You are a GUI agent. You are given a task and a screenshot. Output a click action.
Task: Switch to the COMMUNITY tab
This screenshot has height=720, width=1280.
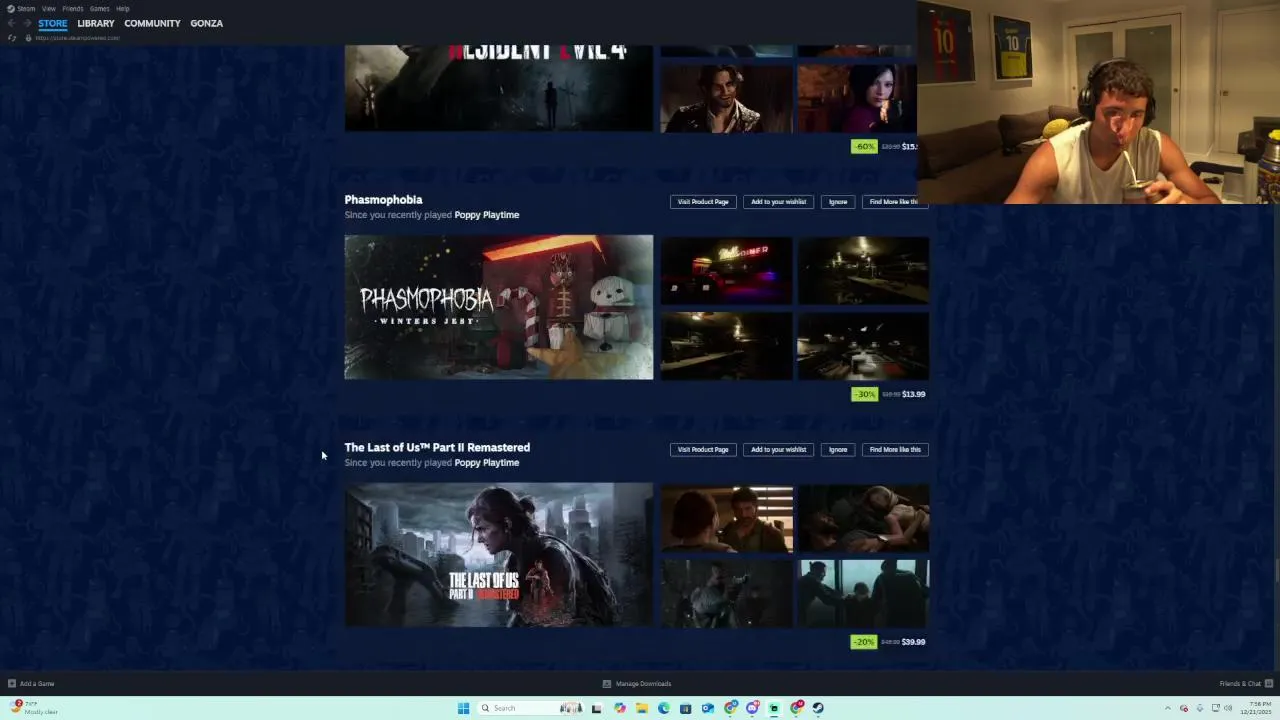[152, 23]
